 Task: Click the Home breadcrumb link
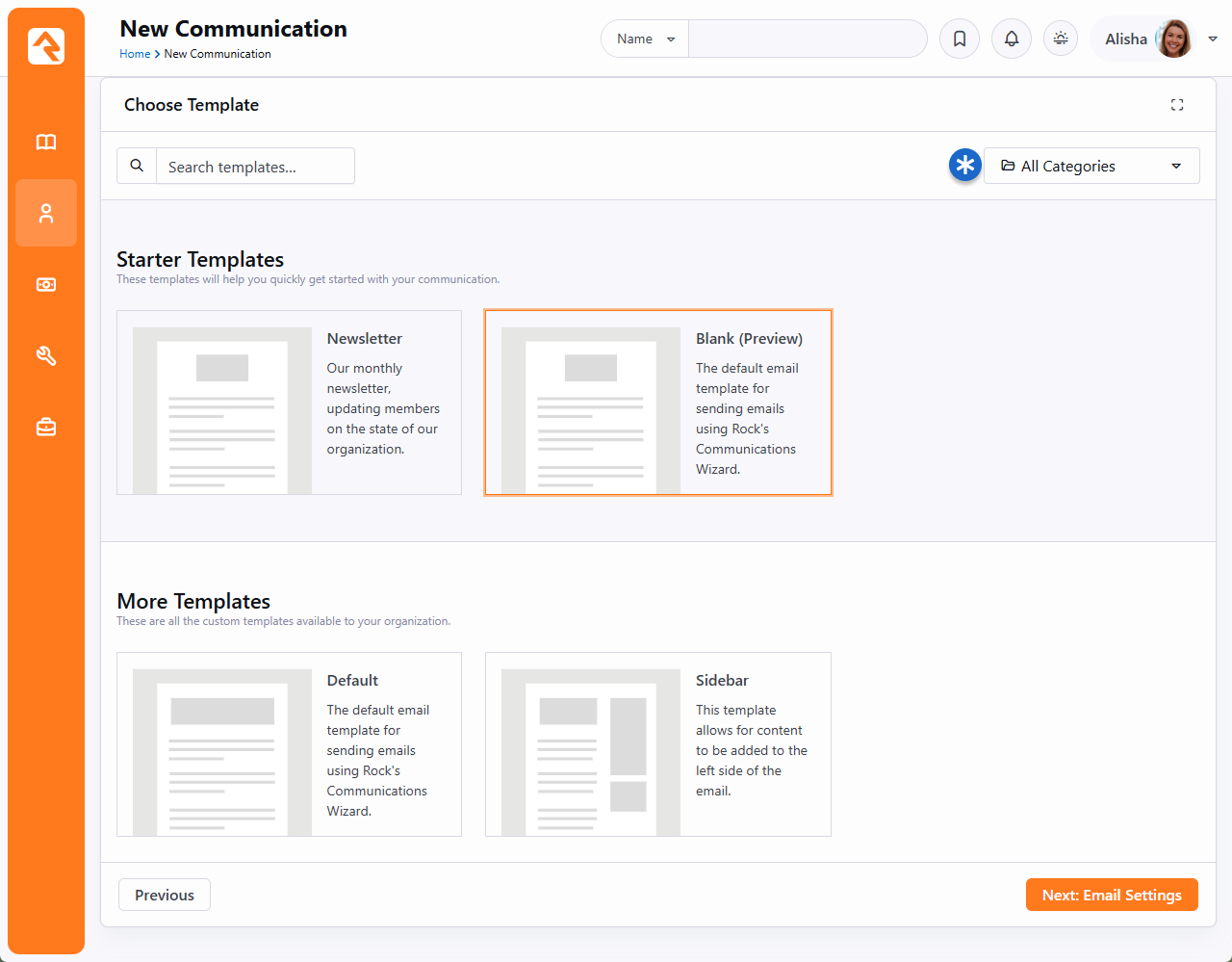point(135,54)
